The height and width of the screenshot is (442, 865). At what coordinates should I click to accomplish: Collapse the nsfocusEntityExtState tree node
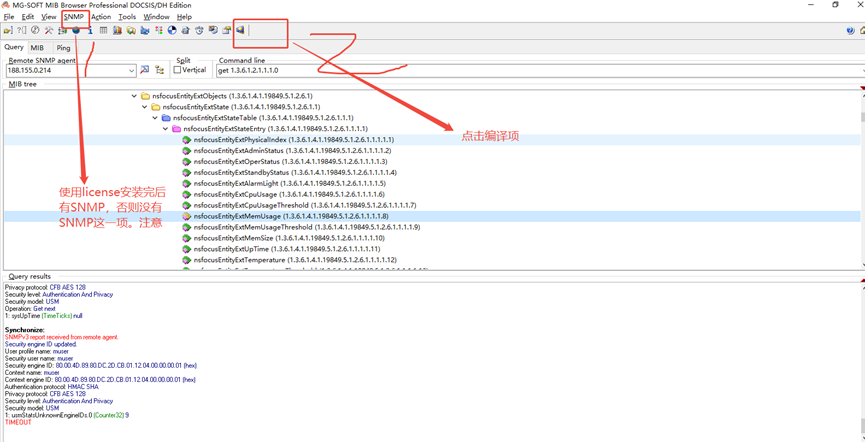(145, 107)
